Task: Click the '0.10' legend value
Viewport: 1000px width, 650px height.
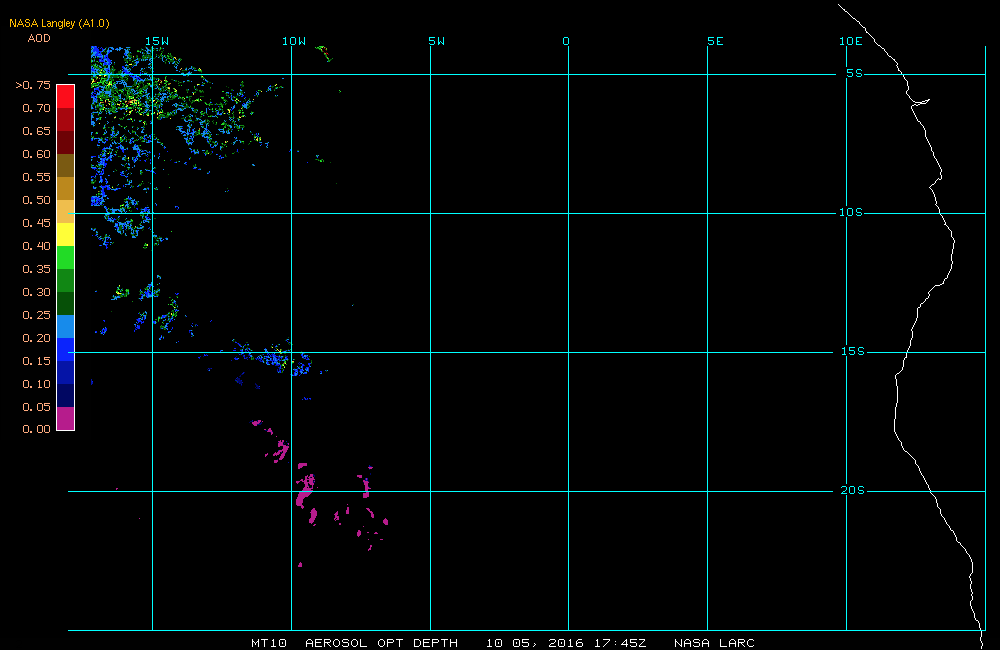Action: click(x=36, y=384)
